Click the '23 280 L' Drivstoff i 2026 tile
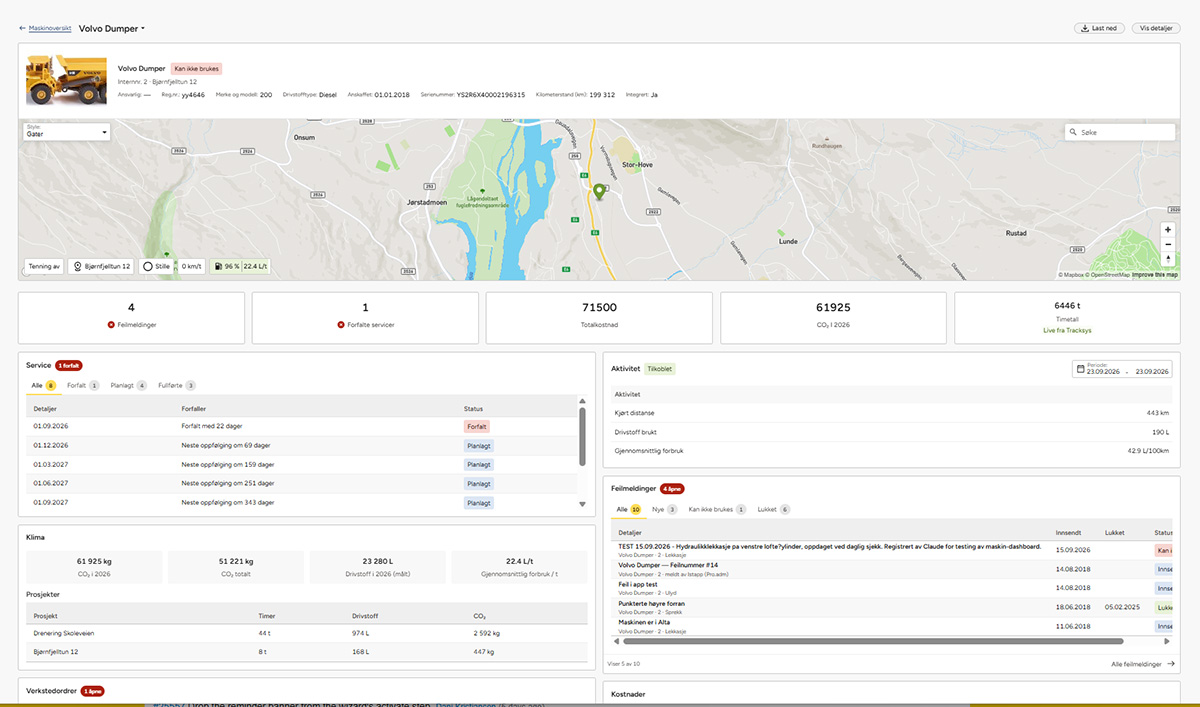Image resolution: width=1200 pixels, height=707 pixels. click(378, 566)
